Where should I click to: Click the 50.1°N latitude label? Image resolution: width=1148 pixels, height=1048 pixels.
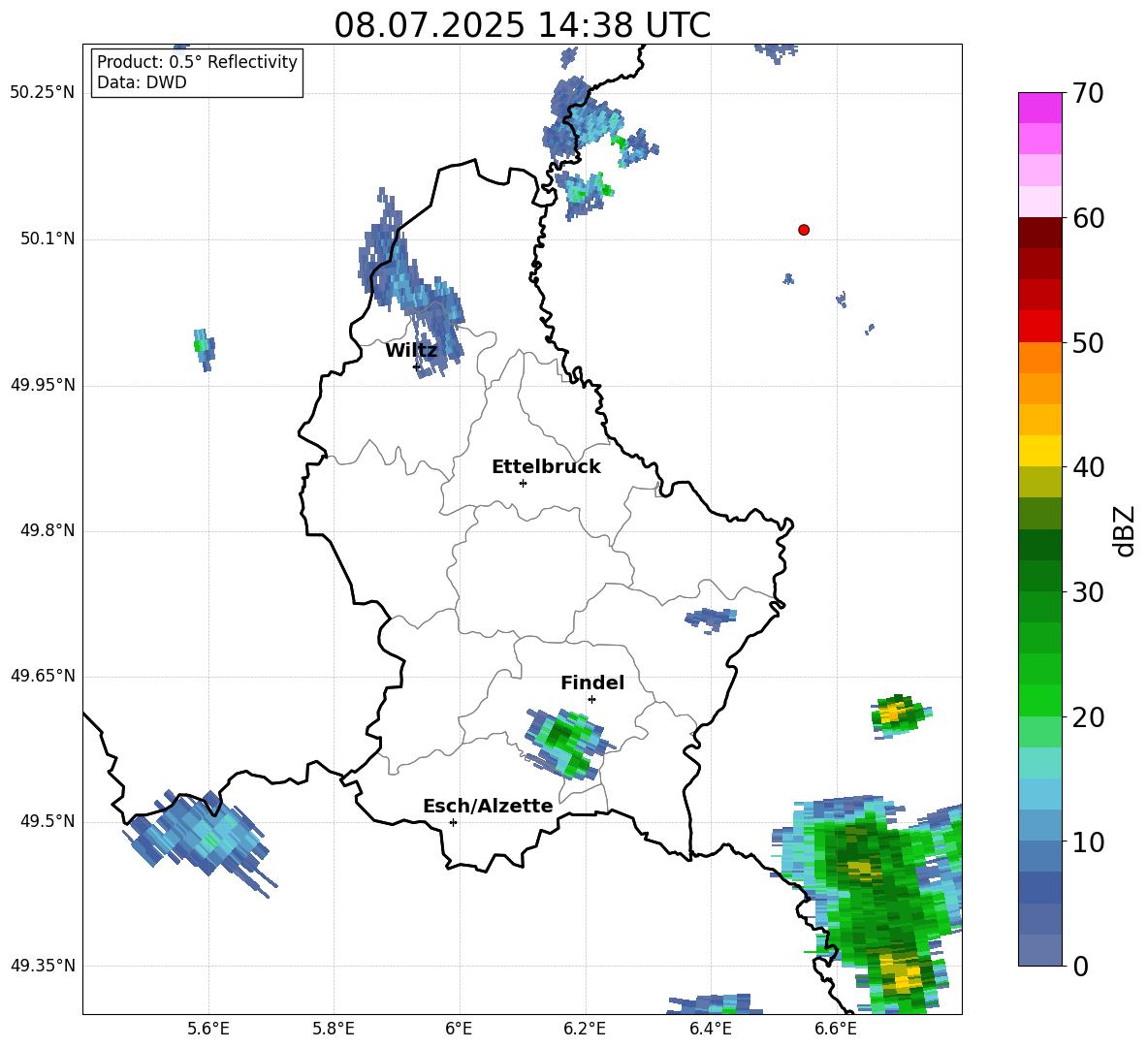coord(48,239)
